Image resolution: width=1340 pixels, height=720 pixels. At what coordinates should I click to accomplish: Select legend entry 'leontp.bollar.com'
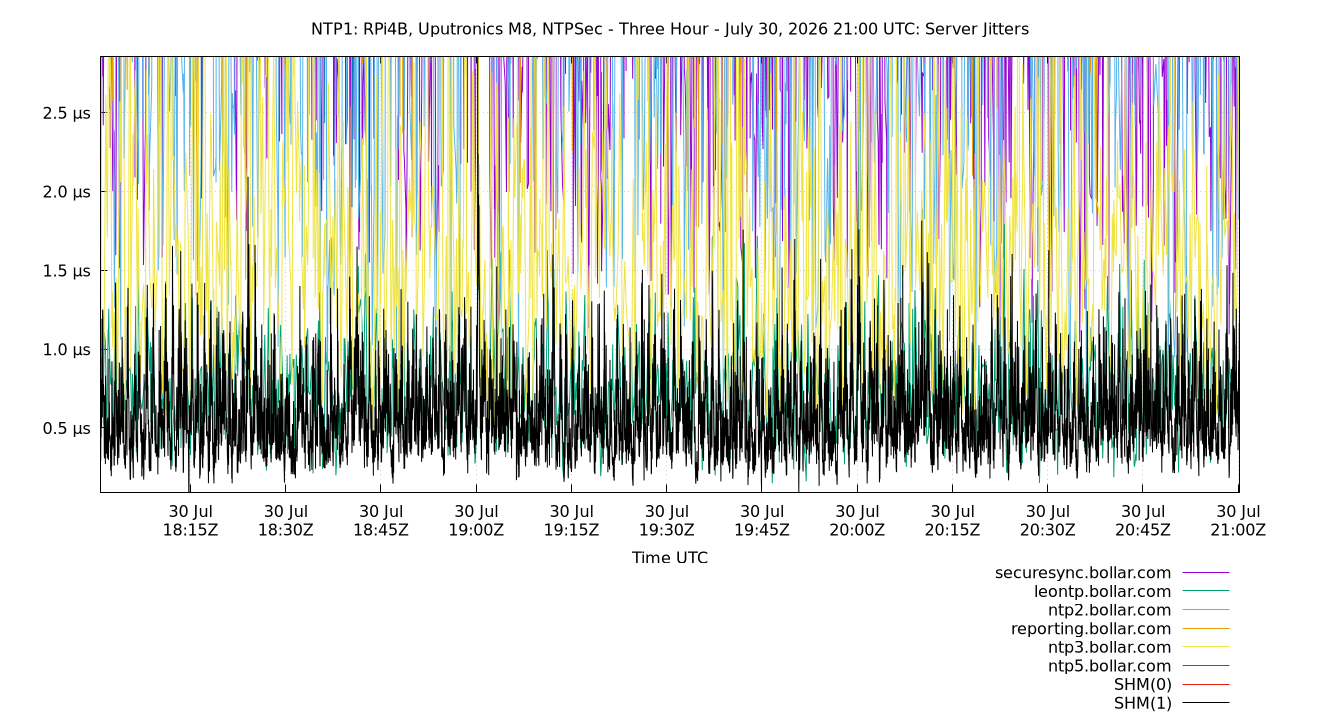[1102, 591]
